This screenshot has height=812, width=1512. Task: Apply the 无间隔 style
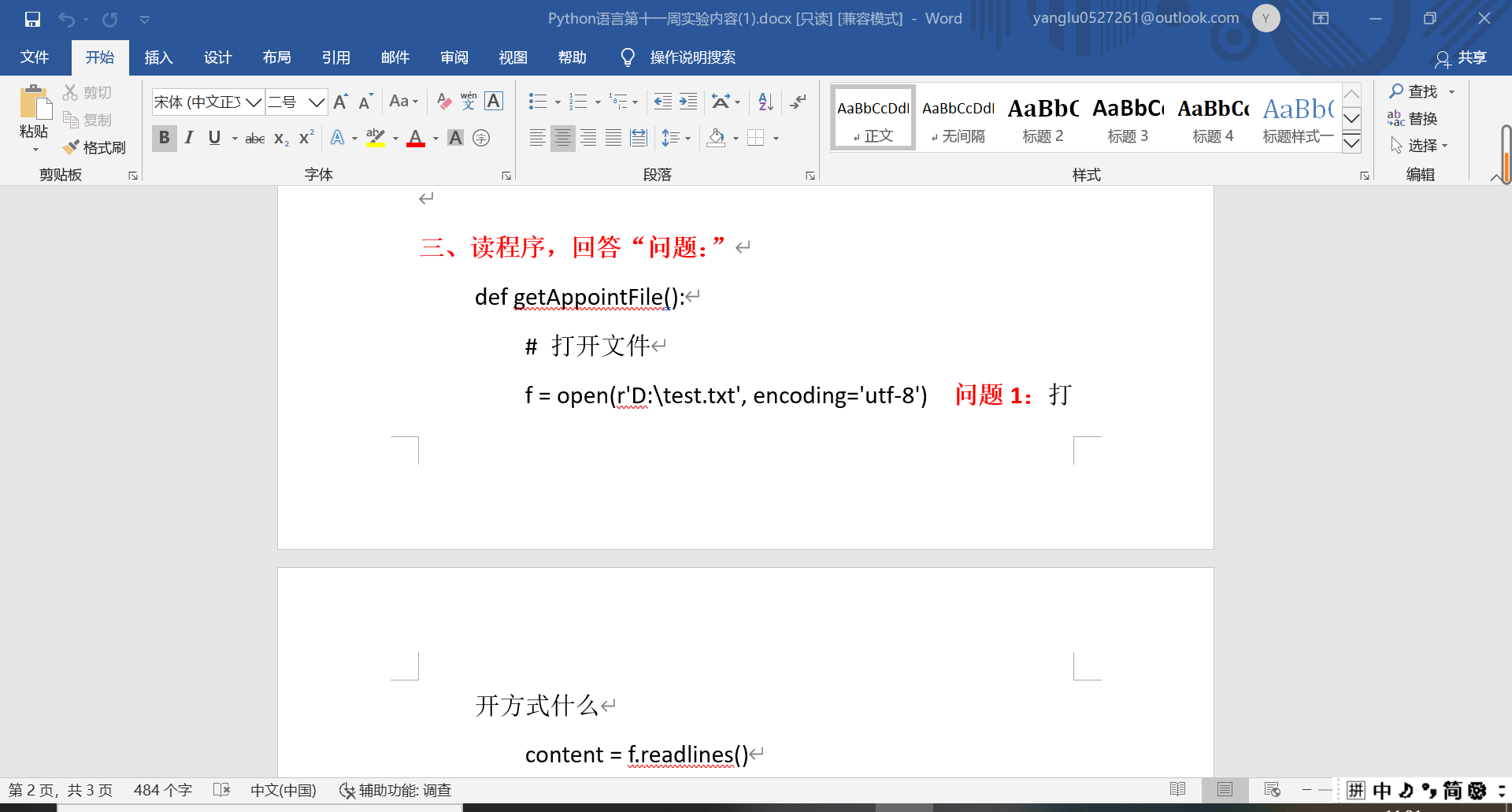point(958,118)
